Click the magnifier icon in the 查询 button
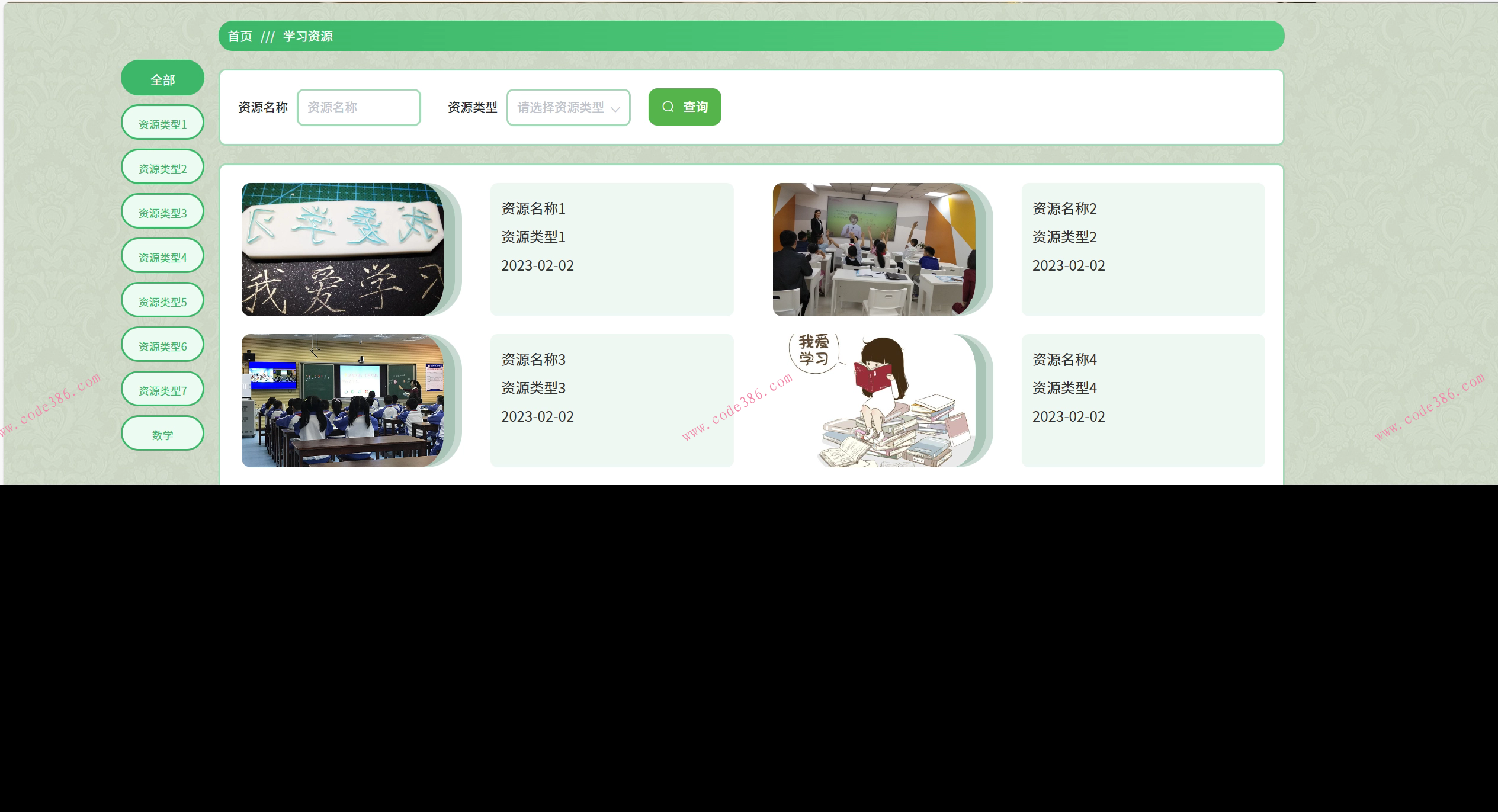 (668, 107)
